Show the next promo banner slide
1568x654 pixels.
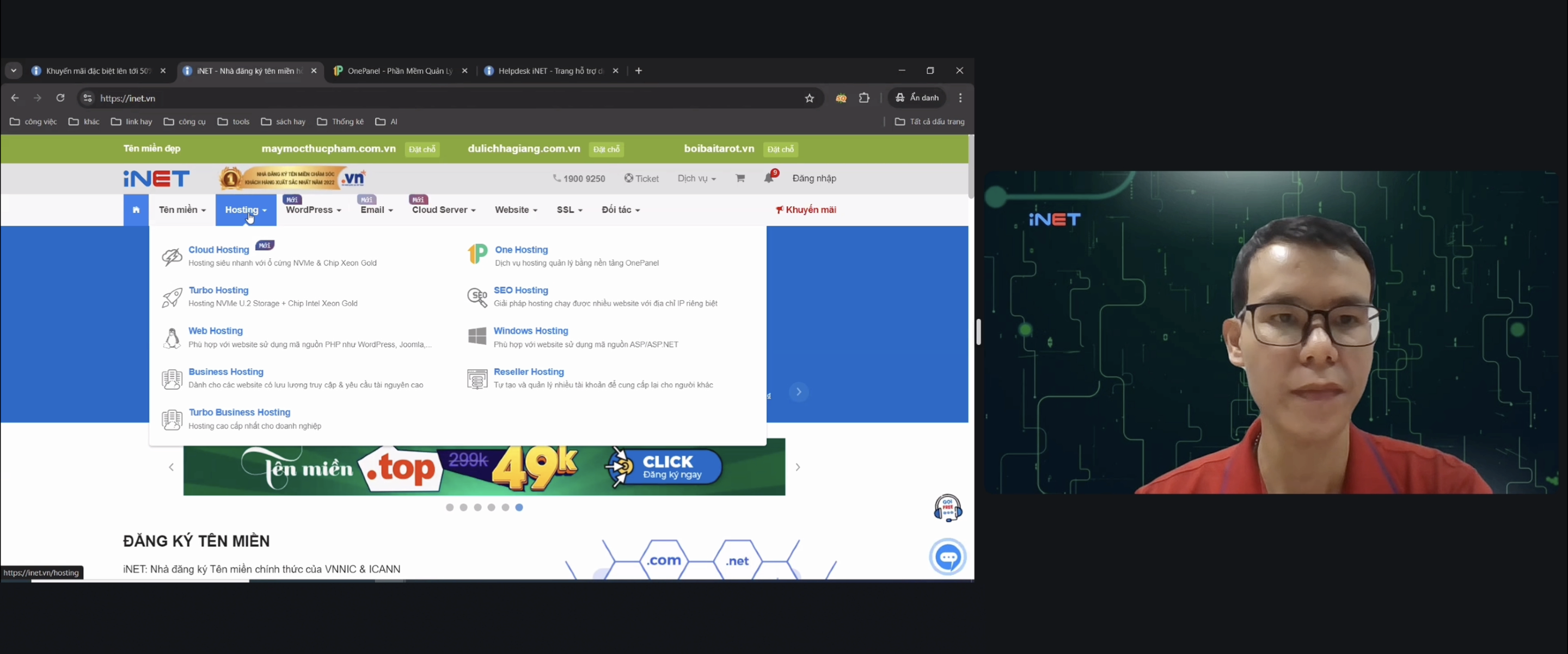pyautogui.click(x=798, y=467)
